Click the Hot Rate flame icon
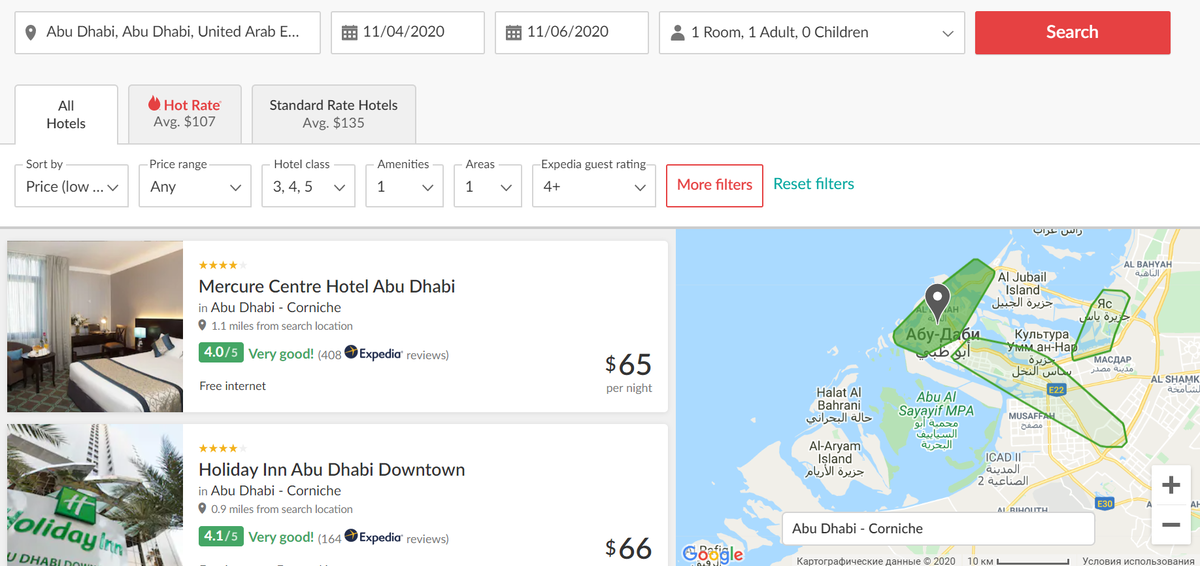Screen dimensions: 1200x566 pyautogui.click(x=154, y=104)
